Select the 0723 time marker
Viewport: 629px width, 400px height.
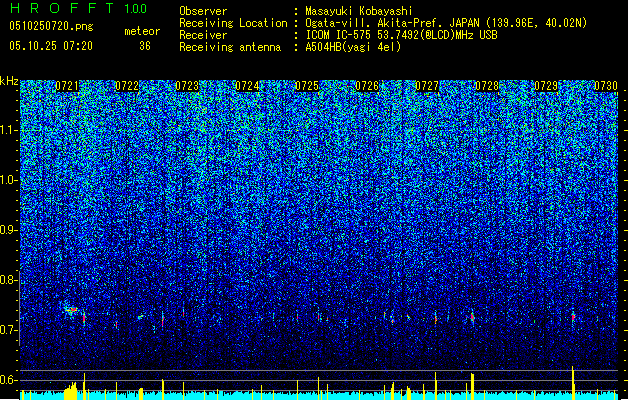click(x=187, y=86)
